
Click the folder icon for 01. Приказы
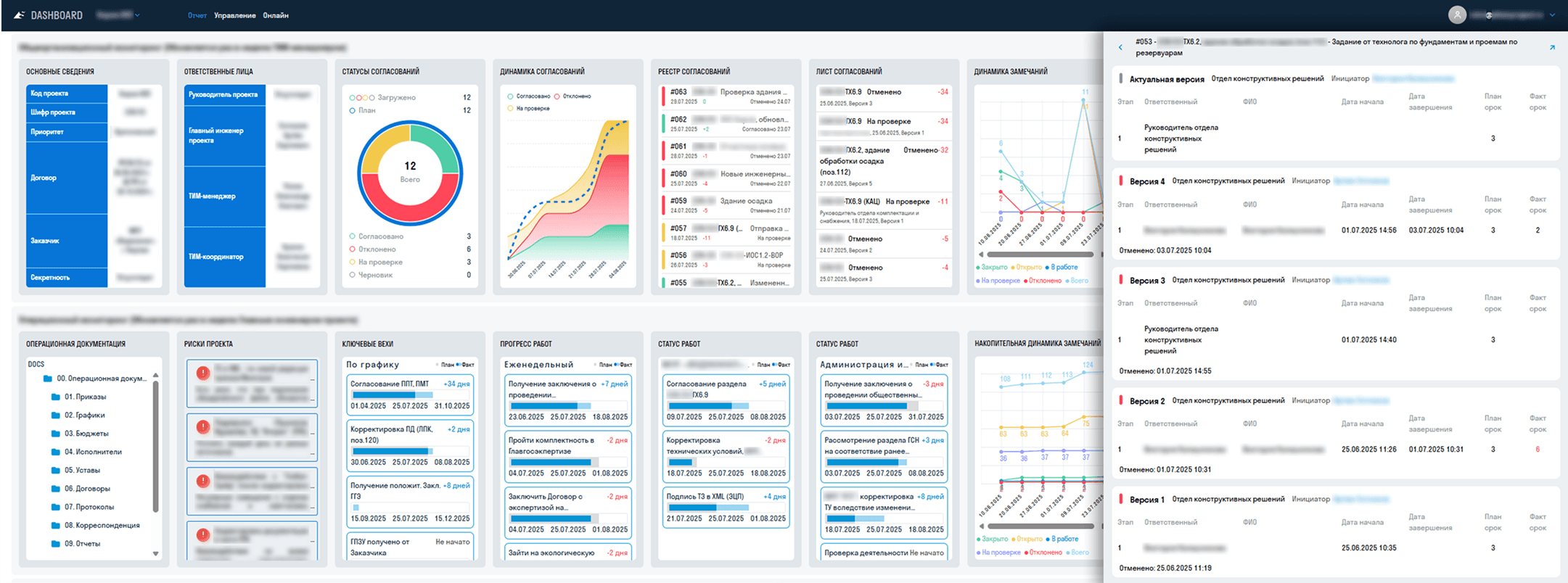pos(56,397)
